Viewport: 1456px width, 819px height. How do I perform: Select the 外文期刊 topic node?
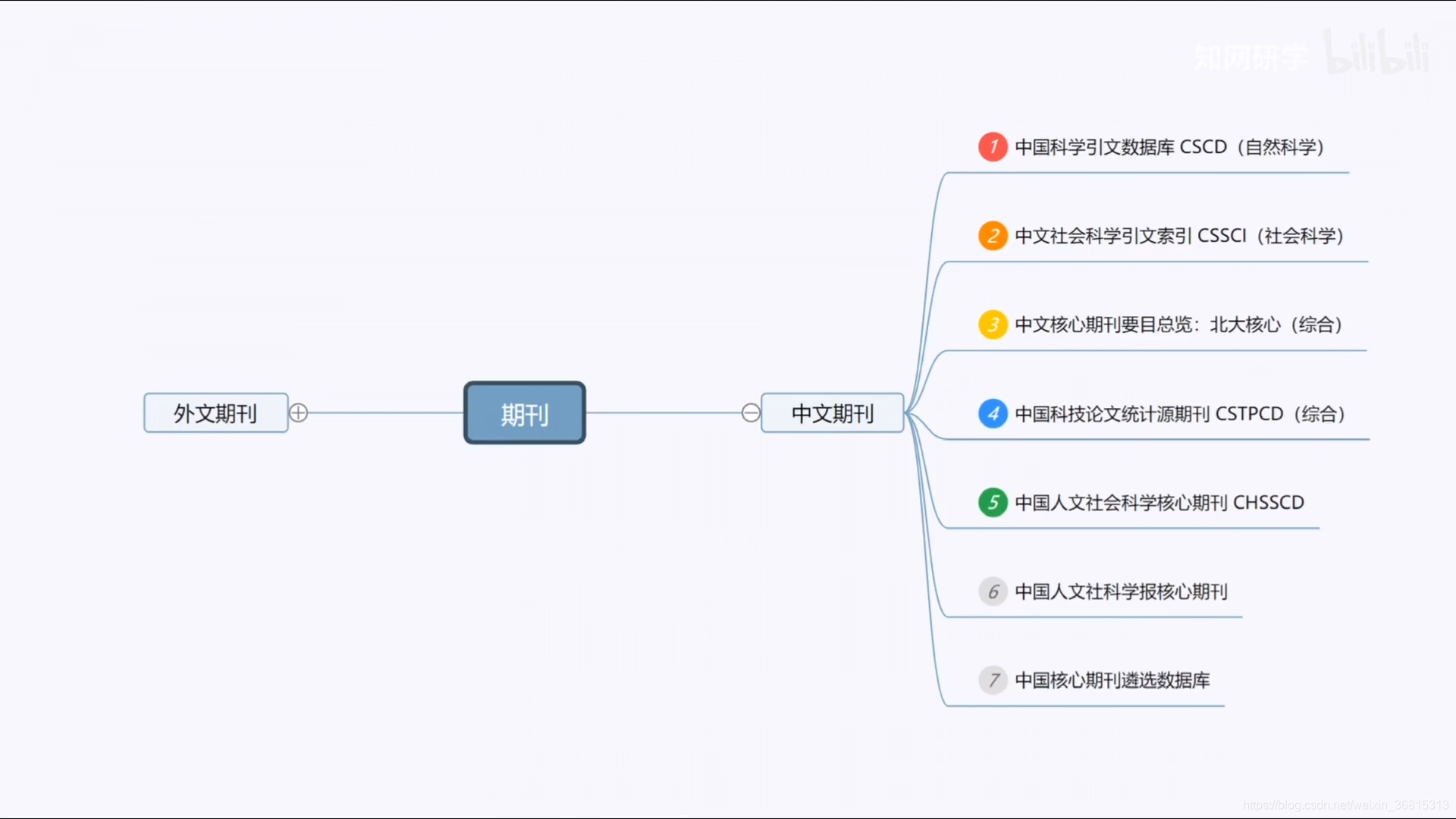[215, 413]
